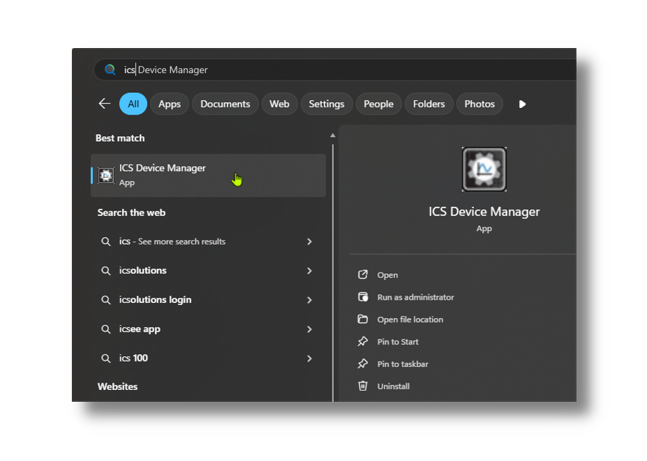Click the small ICS Device Manager app icon in Best match
The image size is (647, 461).
[x=106, y=175]
